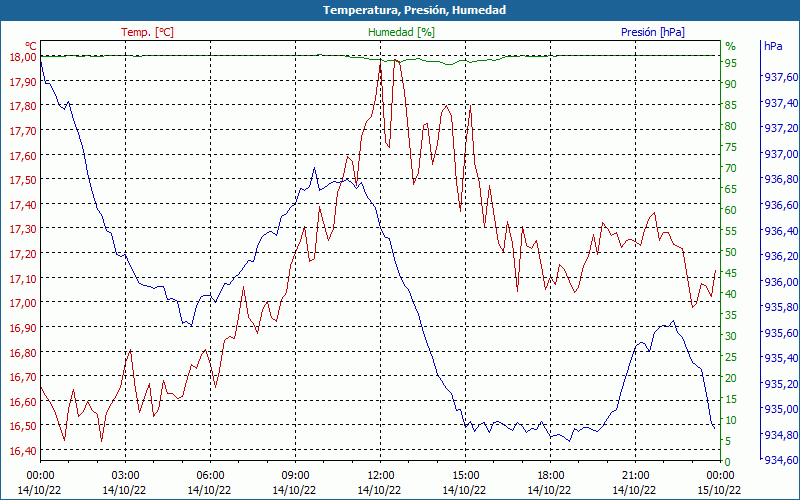The height and width of the screenshot is (500, 800).
Task: Click the 934,60 pressure axis value
Action: [781, 460]
